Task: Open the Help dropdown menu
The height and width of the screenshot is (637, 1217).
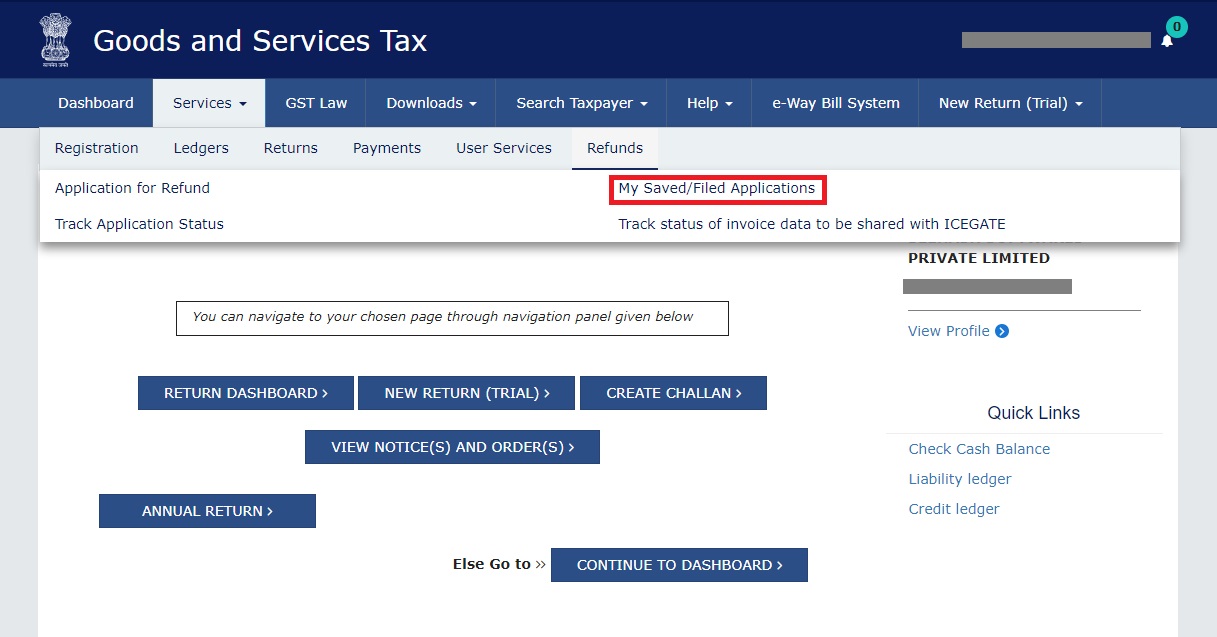Action: (x=708, y=102)
